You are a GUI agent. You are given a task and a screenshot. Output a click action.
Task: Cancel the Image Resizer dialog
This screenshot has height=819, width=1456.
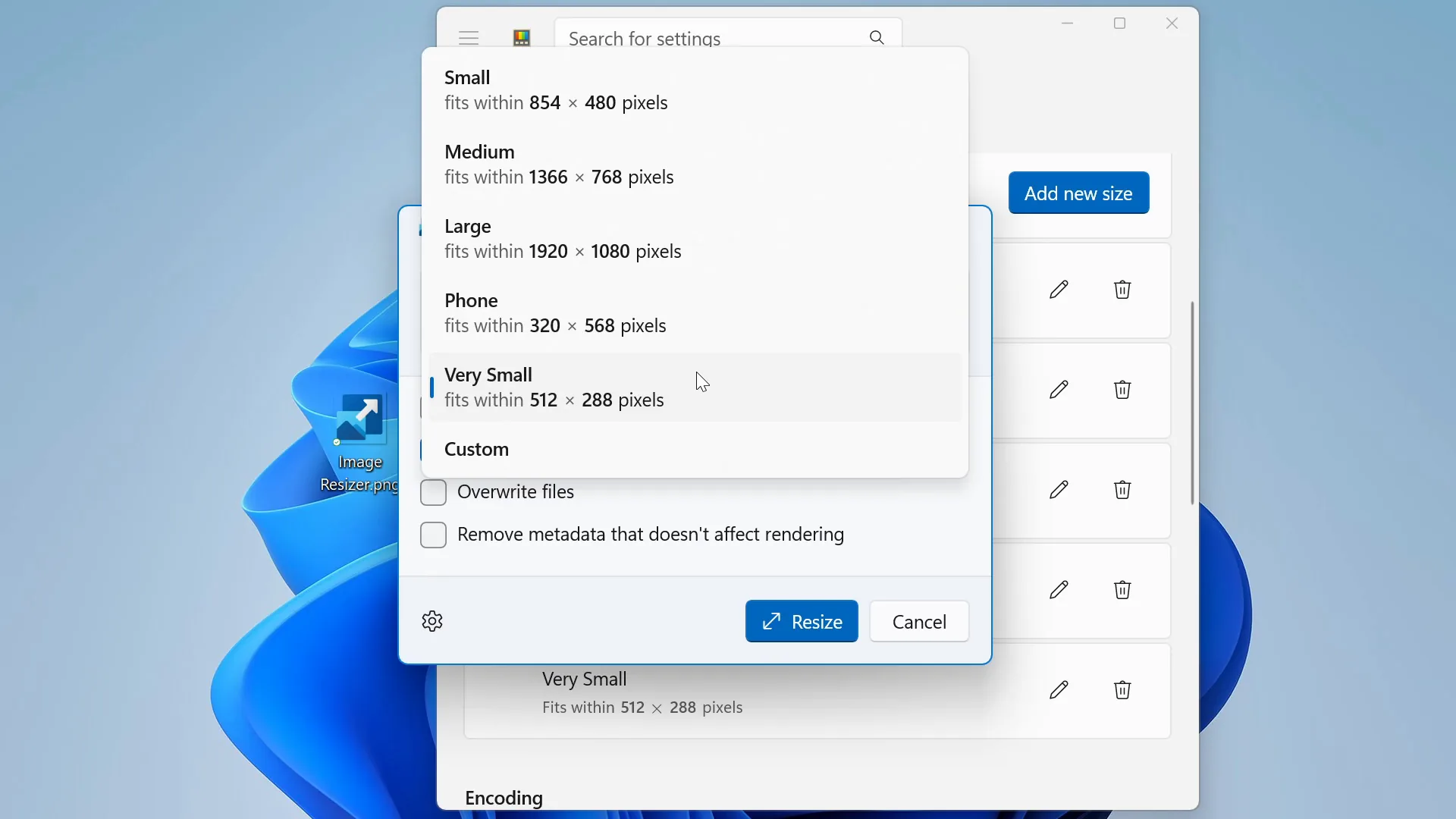click(919, 622)
